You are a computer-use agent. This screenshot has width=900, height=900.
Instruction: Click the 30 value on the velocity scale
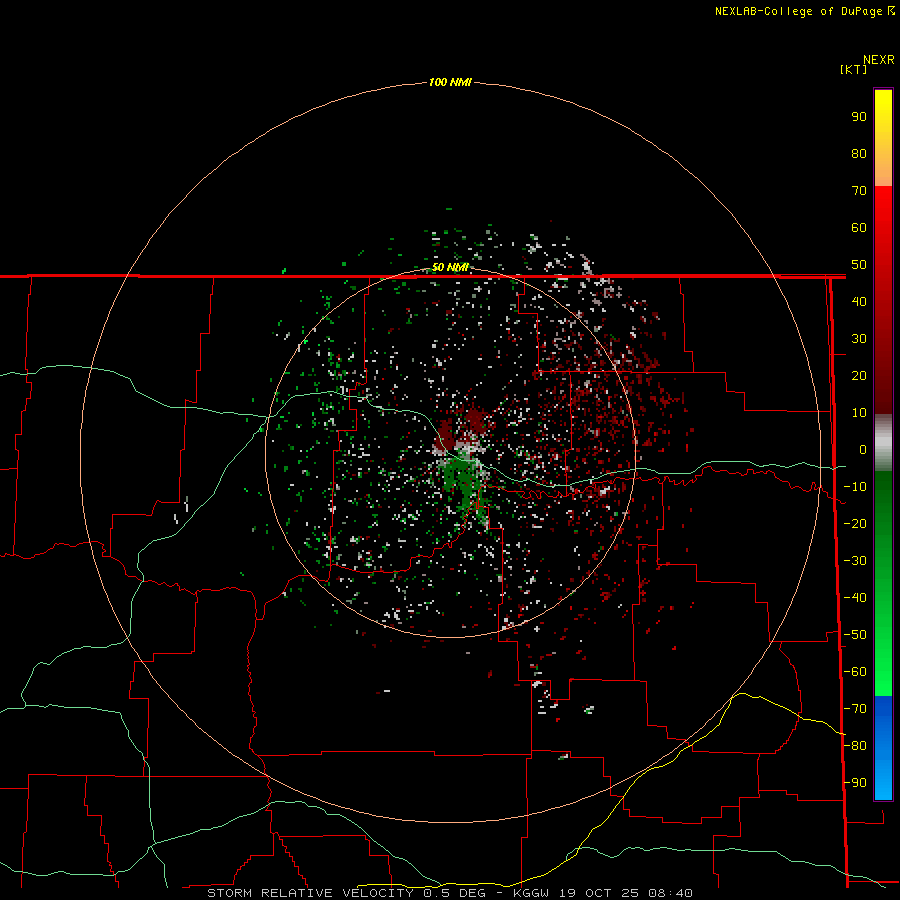[859, 339]
